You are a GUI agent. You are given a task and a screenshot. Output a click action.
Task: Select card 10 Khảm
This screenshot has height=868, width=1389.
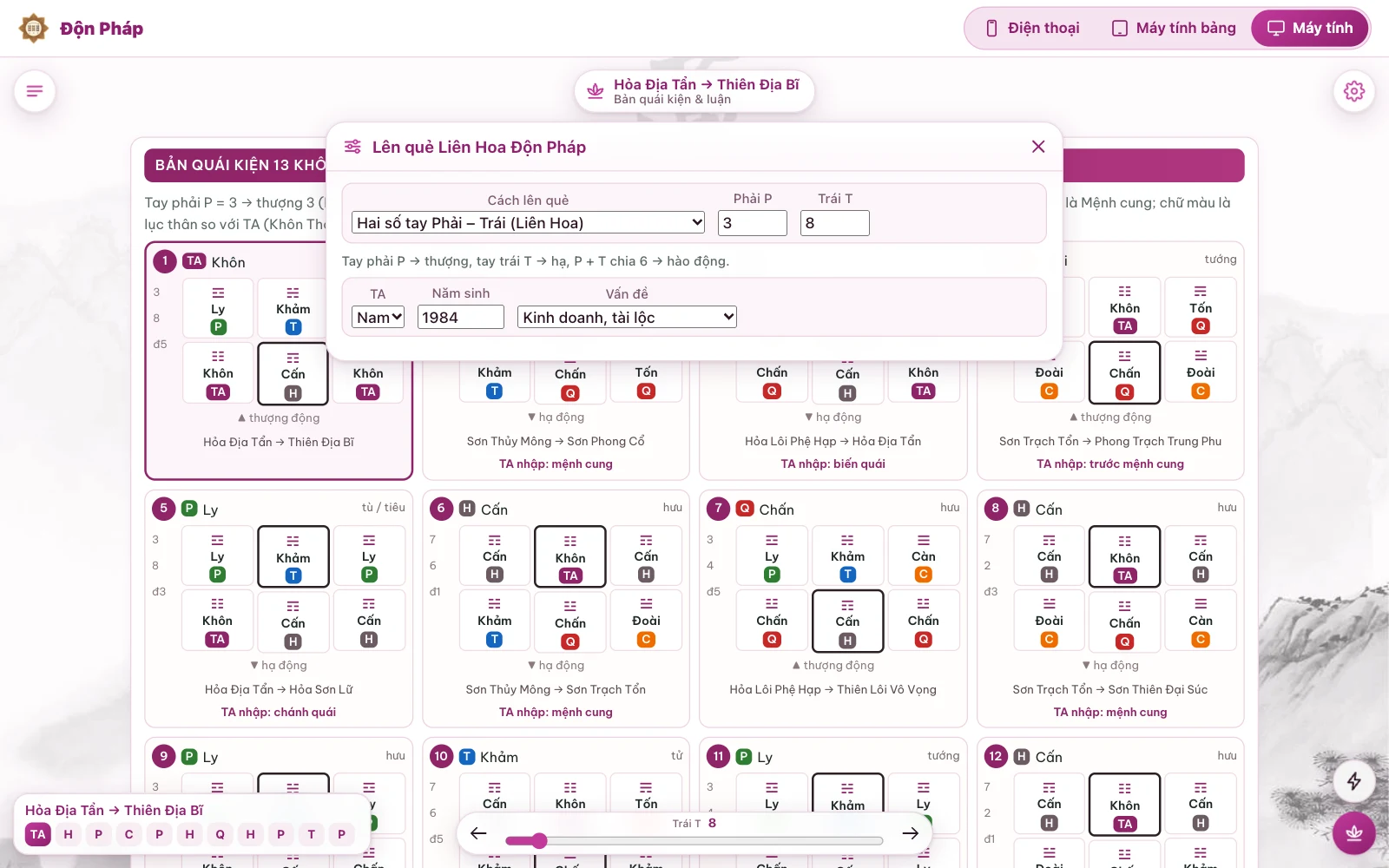pos(556,803)
